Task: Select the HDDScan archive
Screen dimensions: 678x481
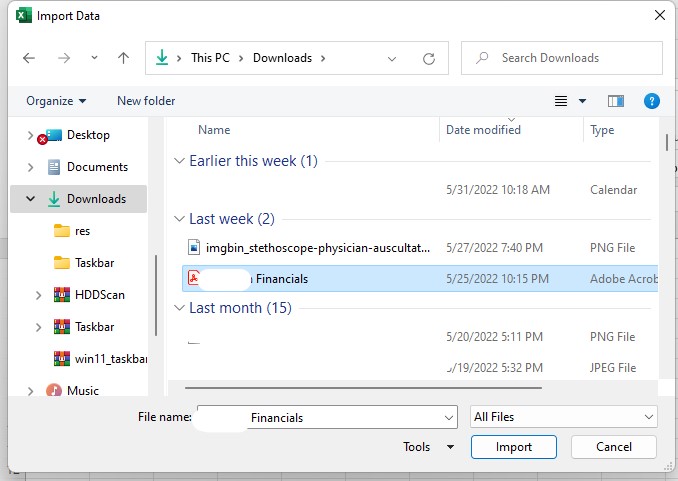Action: [89, 295]
